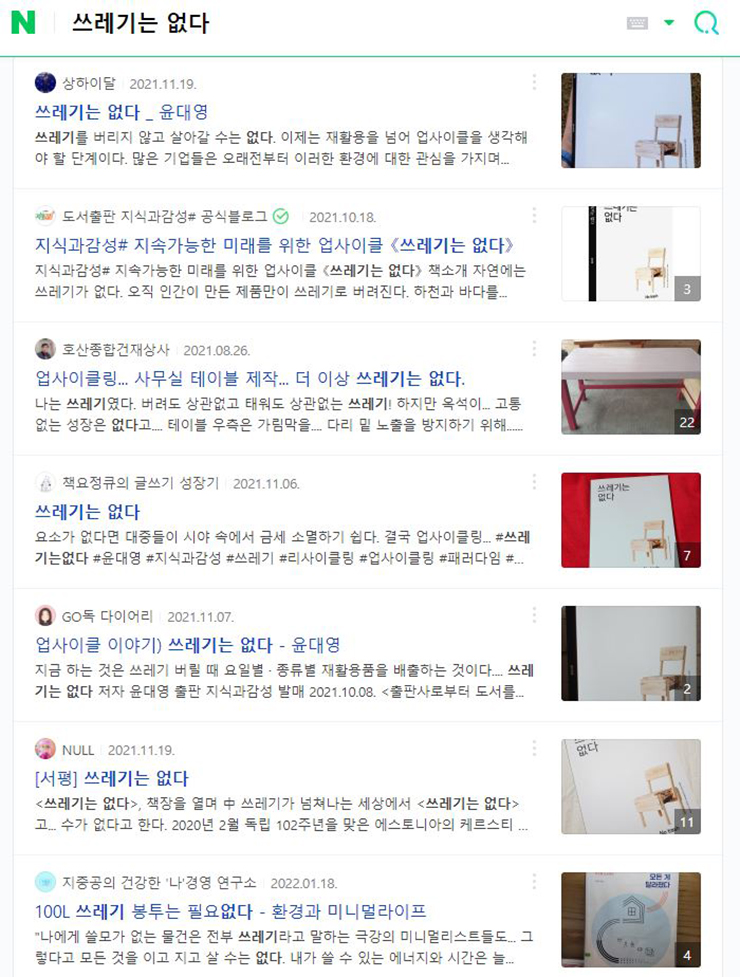740x977 pixels.
Task: Click the green Naver N logo
Action: pyautogui.click(x=23, y=22)
